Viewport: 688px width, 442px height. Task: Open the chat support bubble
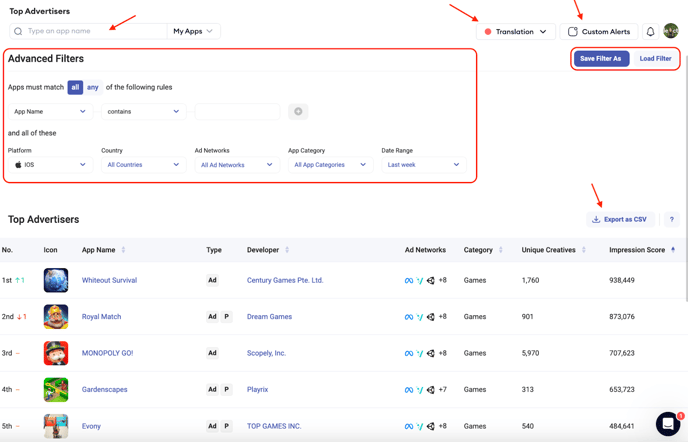(668, 424)
